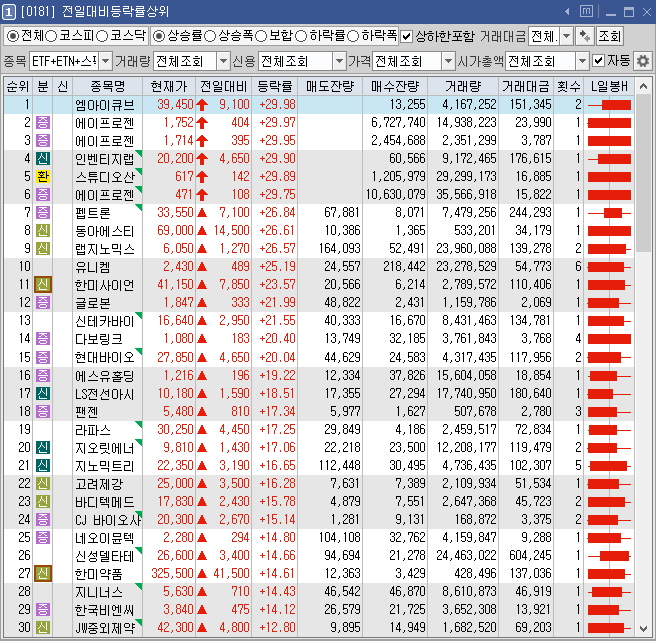
Task: Click the 신성델타테 stock name
Action: point(105,556)
